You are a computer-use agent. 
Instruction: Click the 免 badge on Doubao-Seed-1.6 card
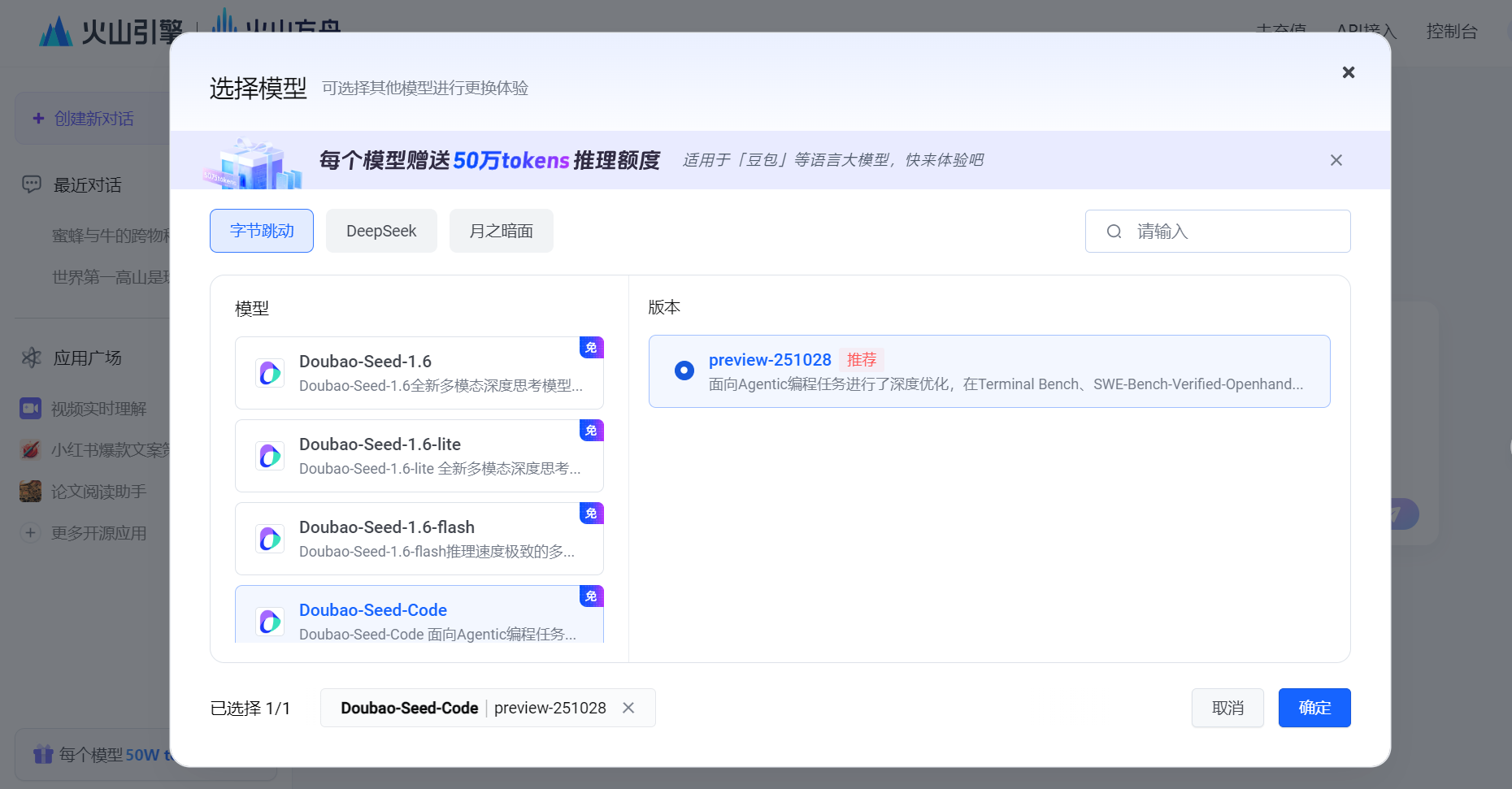click(x=591, y=348)
